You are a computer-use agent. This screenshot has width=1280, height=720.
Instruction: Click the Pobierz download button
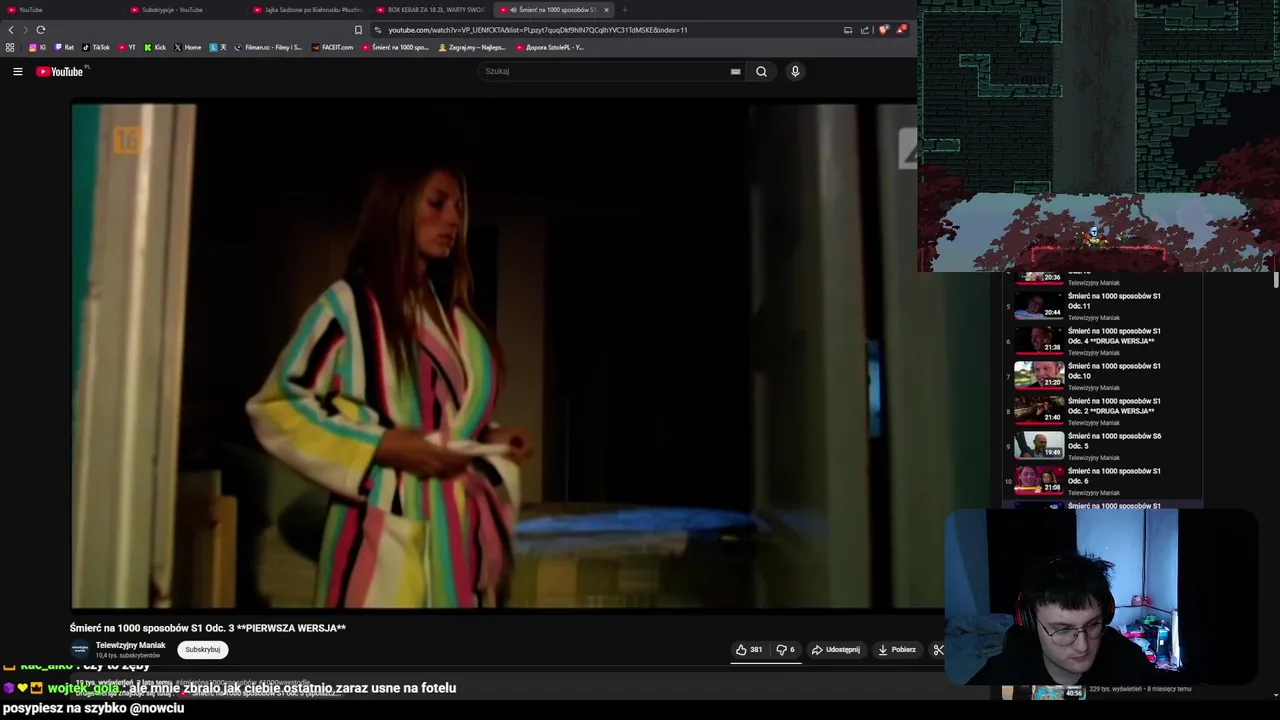897,650
